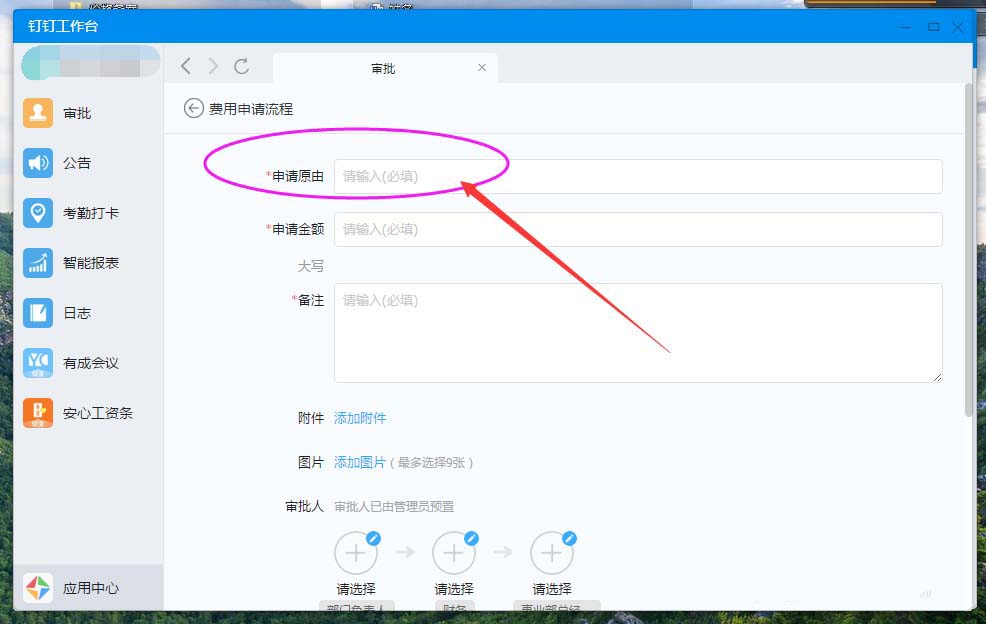Click the back arrow beside 费用申请流程
The height and width of the screenshot is (624, 986).
point(193,108)
